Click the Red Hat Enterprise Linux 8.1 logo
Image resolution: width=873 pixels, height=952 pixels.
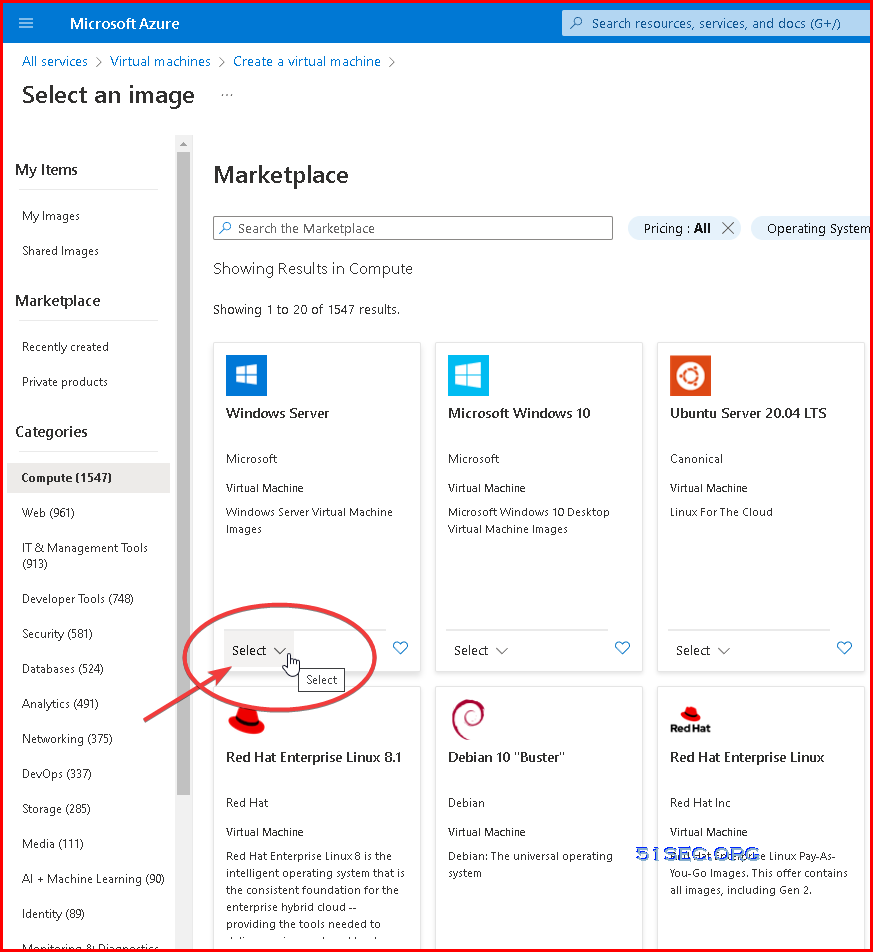pyautogui.click(x=246, y=719)
